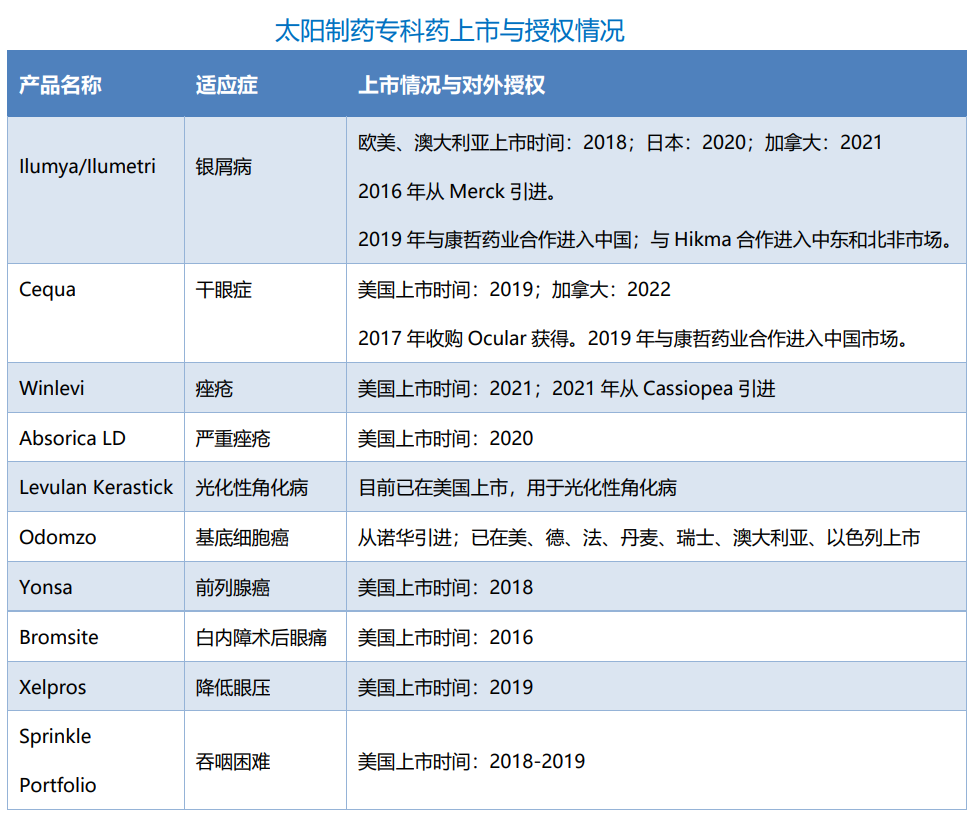Click the Odomzo product cell

pyautogui.click(x=58, y=538)
